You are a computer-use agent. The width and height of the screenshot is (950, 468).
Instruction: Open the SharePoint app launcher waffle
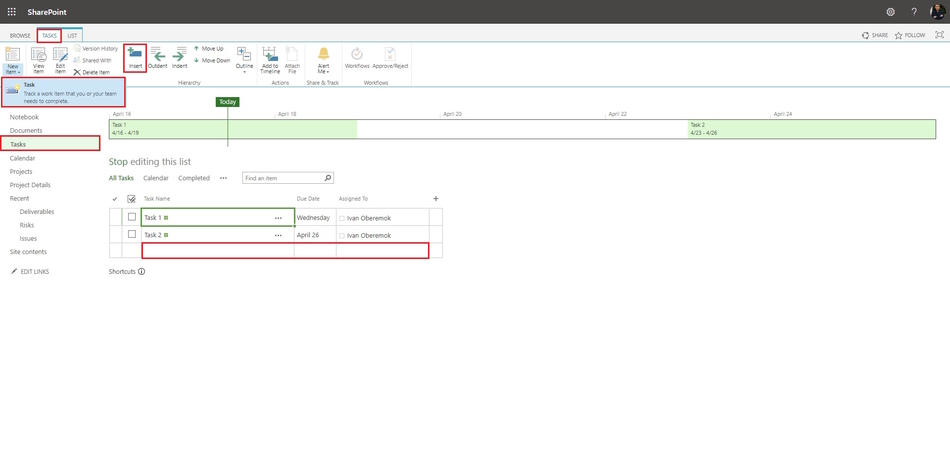12,12
